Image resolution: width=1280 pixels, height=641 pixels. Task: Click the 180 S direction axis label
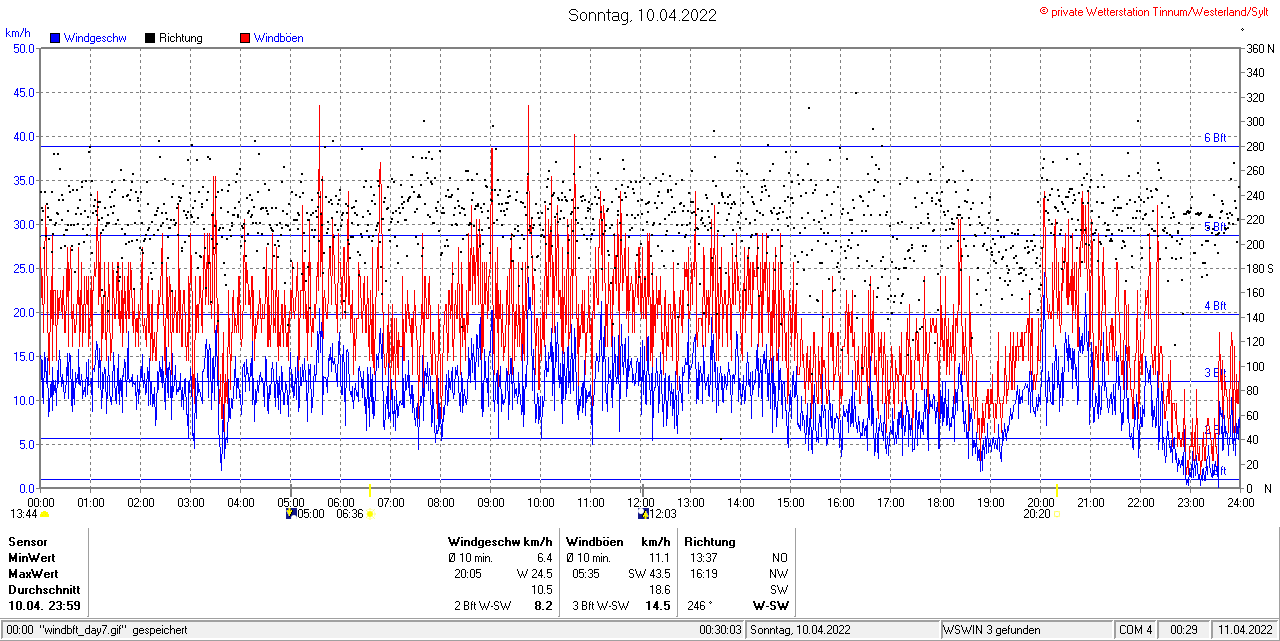click(1260, 268)
